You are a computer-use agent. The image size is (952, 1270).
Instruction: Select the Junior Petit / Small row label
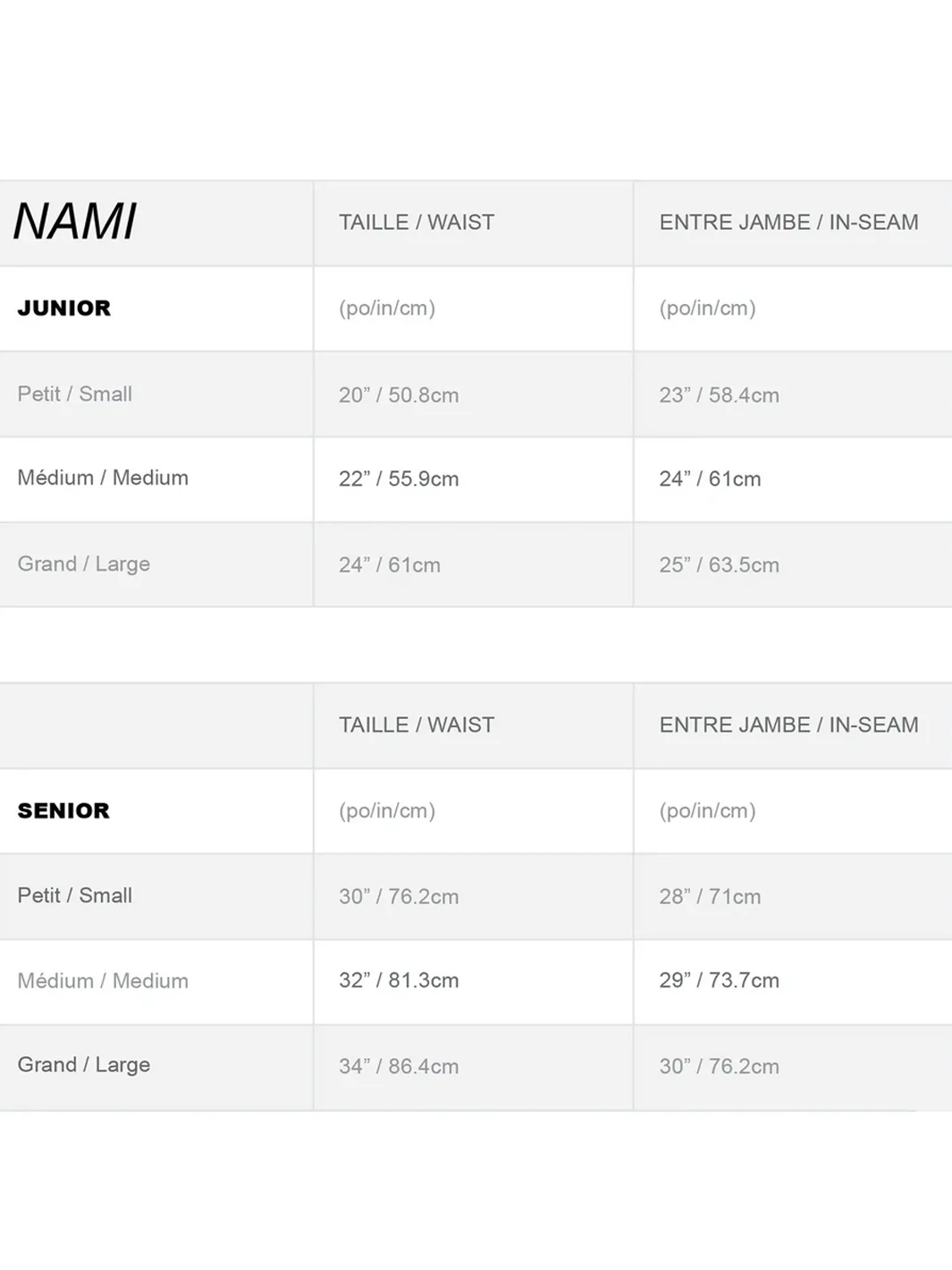(75, 394)
